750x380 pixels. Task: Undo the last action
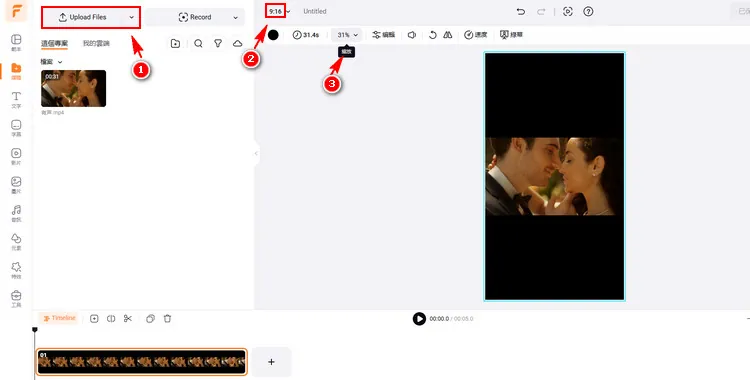(x=521, y=11)
